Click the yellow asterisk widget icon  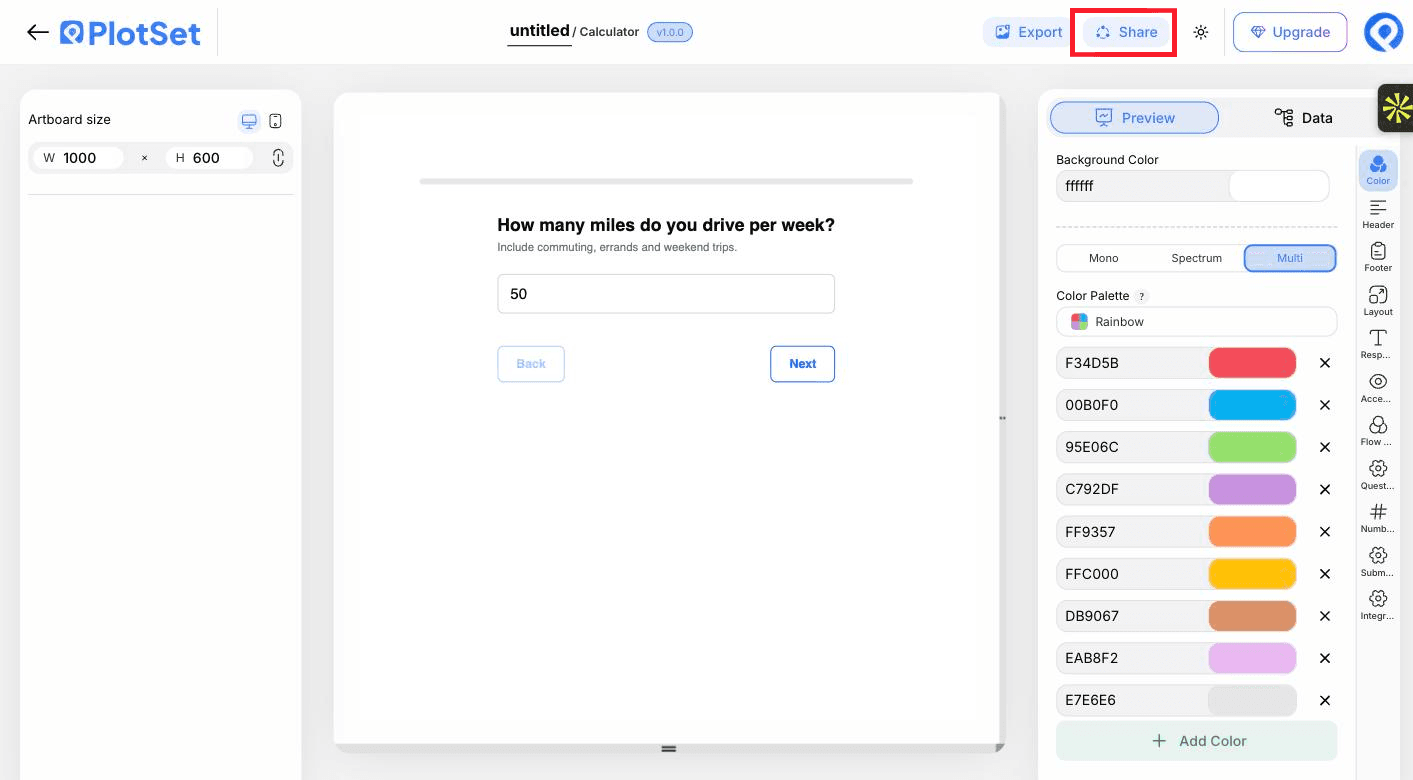coord(1395,108)
